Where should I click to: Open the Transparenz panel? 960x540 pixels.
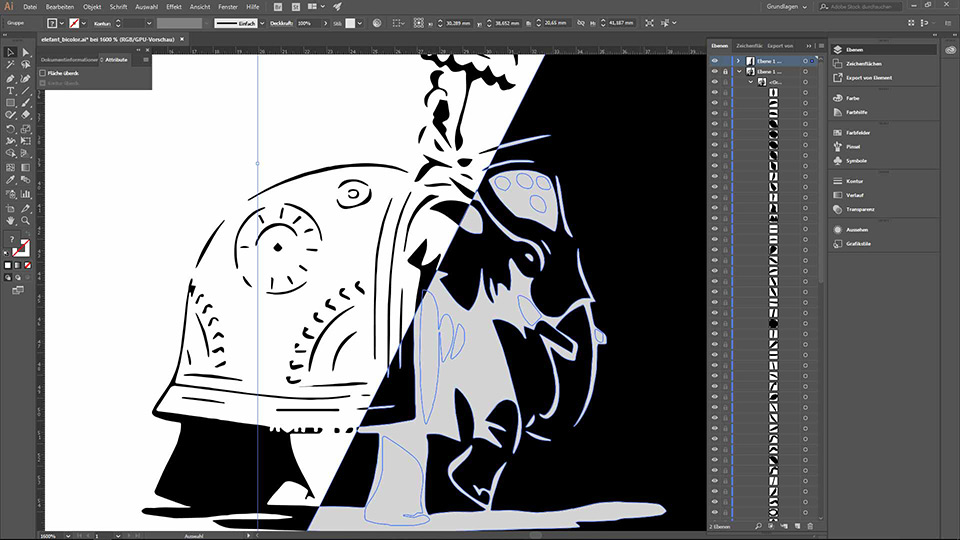(x=860, y=209)
